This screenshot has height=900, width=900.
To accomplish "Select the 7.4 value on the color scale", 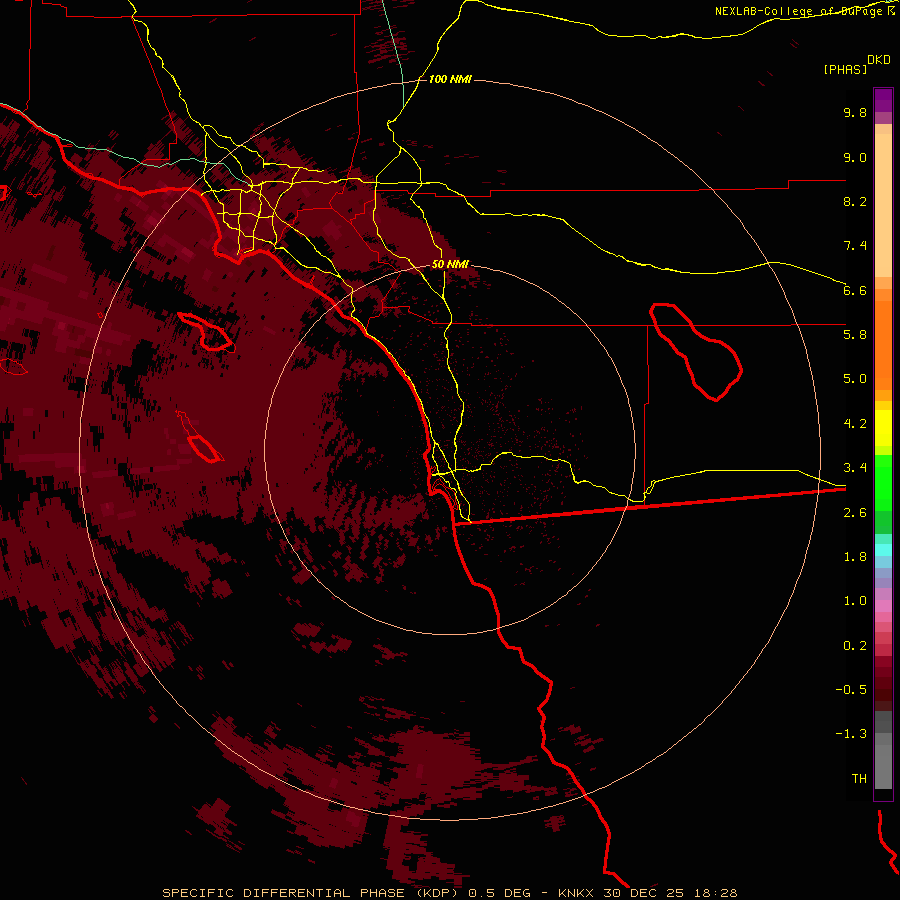I will [855, 246].
